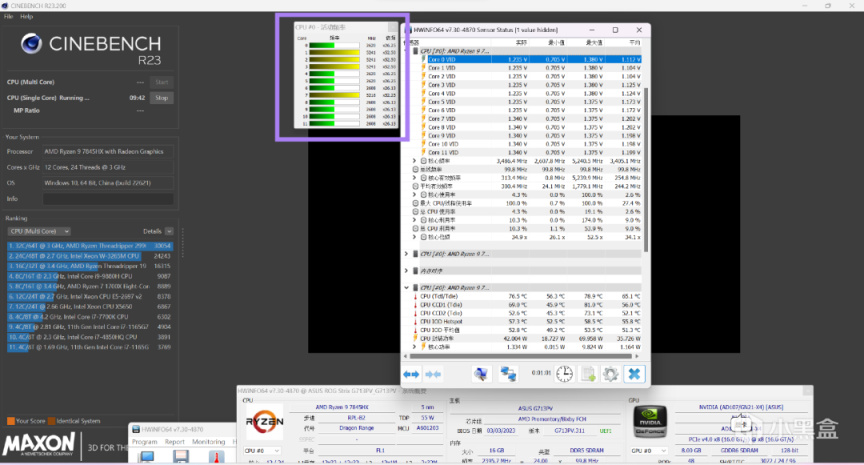Click the Identical System legend swatch
Viewport: 864px width, 465px height.
51,421
